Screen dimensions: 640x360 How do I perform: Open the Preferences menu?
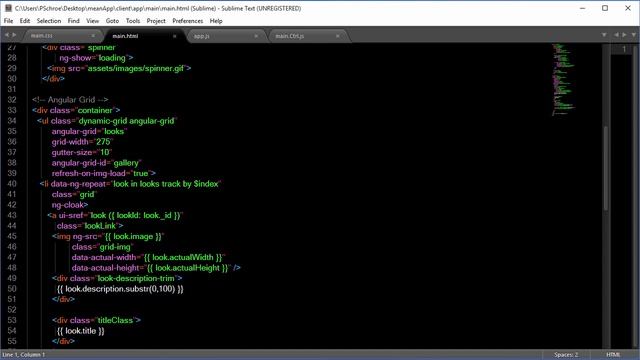coord(187,21)
